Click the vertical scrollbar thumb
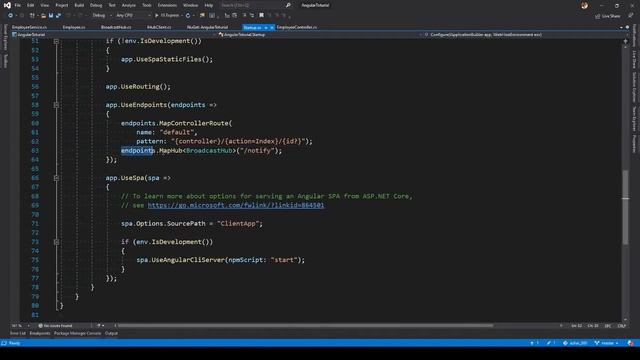This screenshot has width=640, height=360. coord(625,207)
